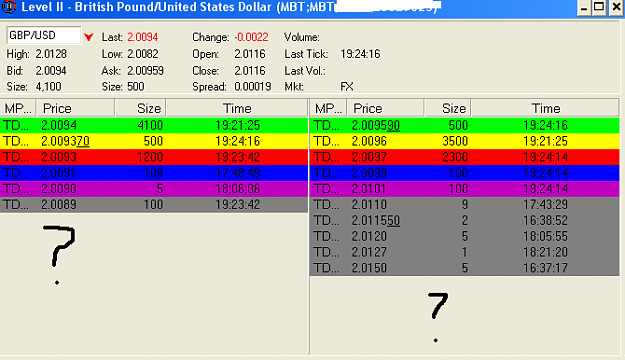Viewport: 625px width, 360px height.
Task: Select ask row priced 2.0150
Action: coord(465,268)
